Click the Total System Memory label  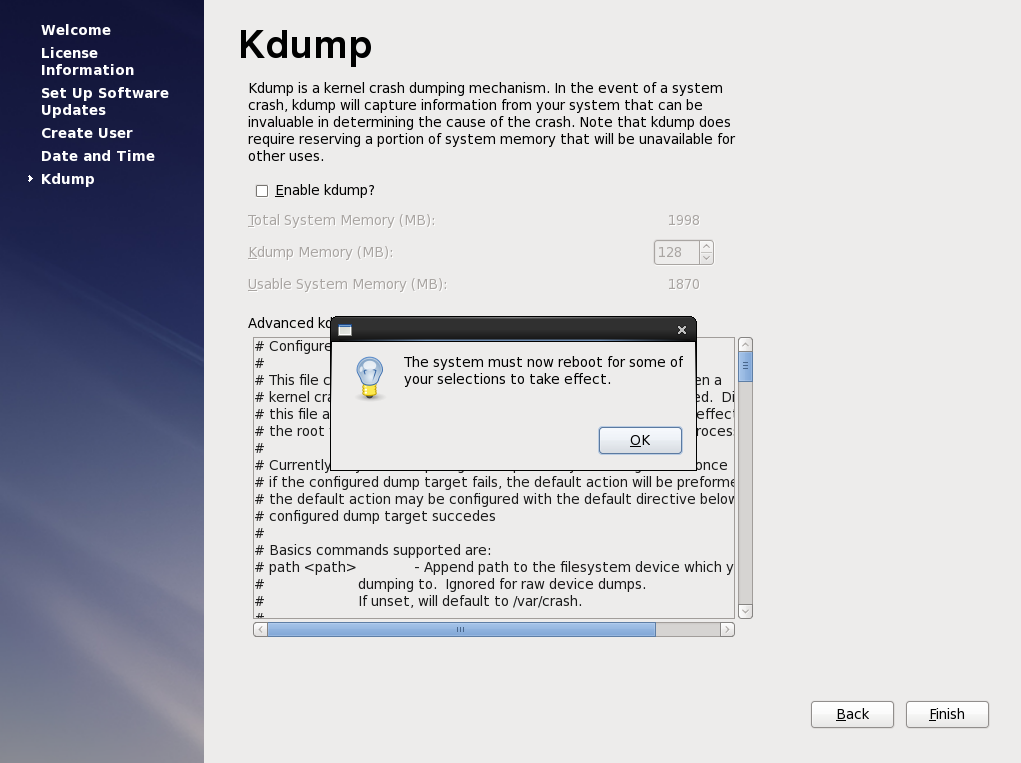click(341, 221)
